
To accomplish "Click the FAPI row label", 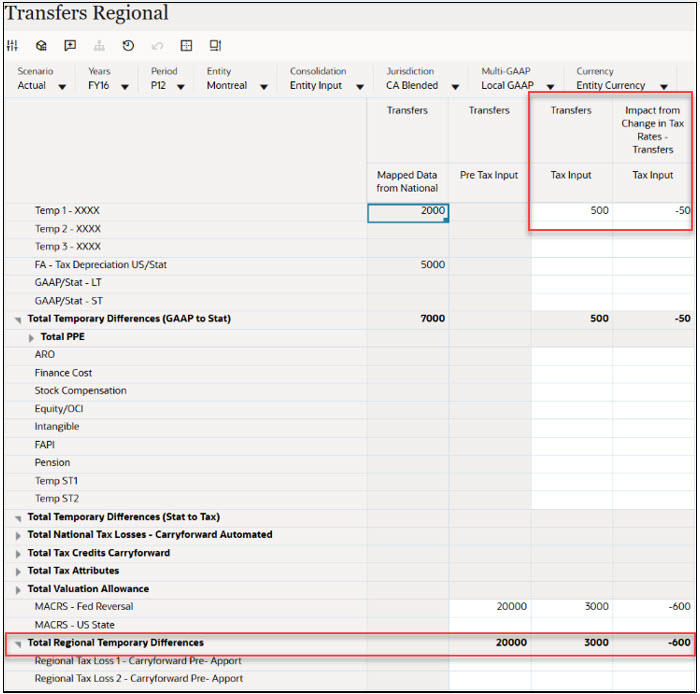I will click(45, 445).
